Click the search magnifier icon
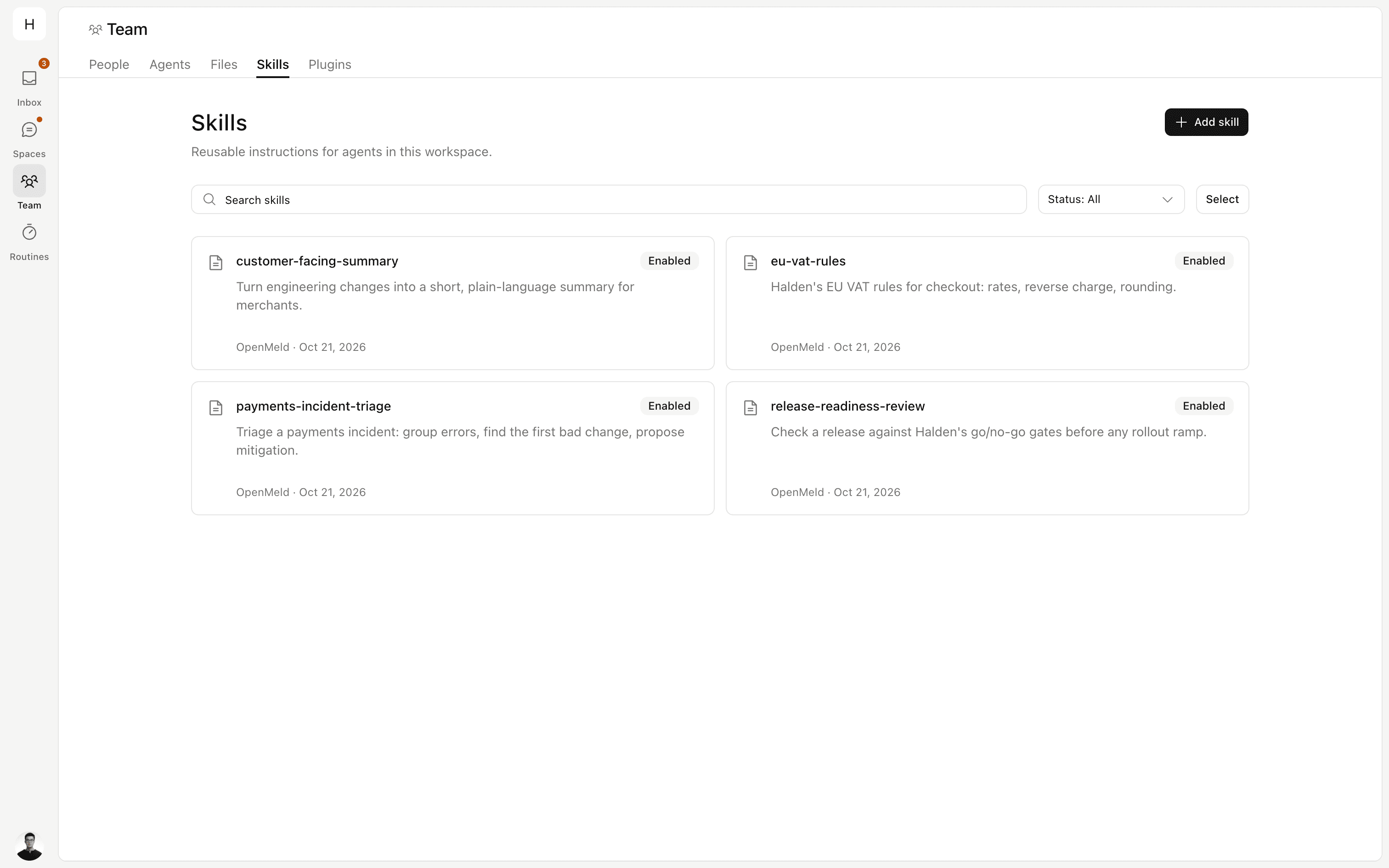Viewport: 1389px width, 868px height. [x=209, y=199]
